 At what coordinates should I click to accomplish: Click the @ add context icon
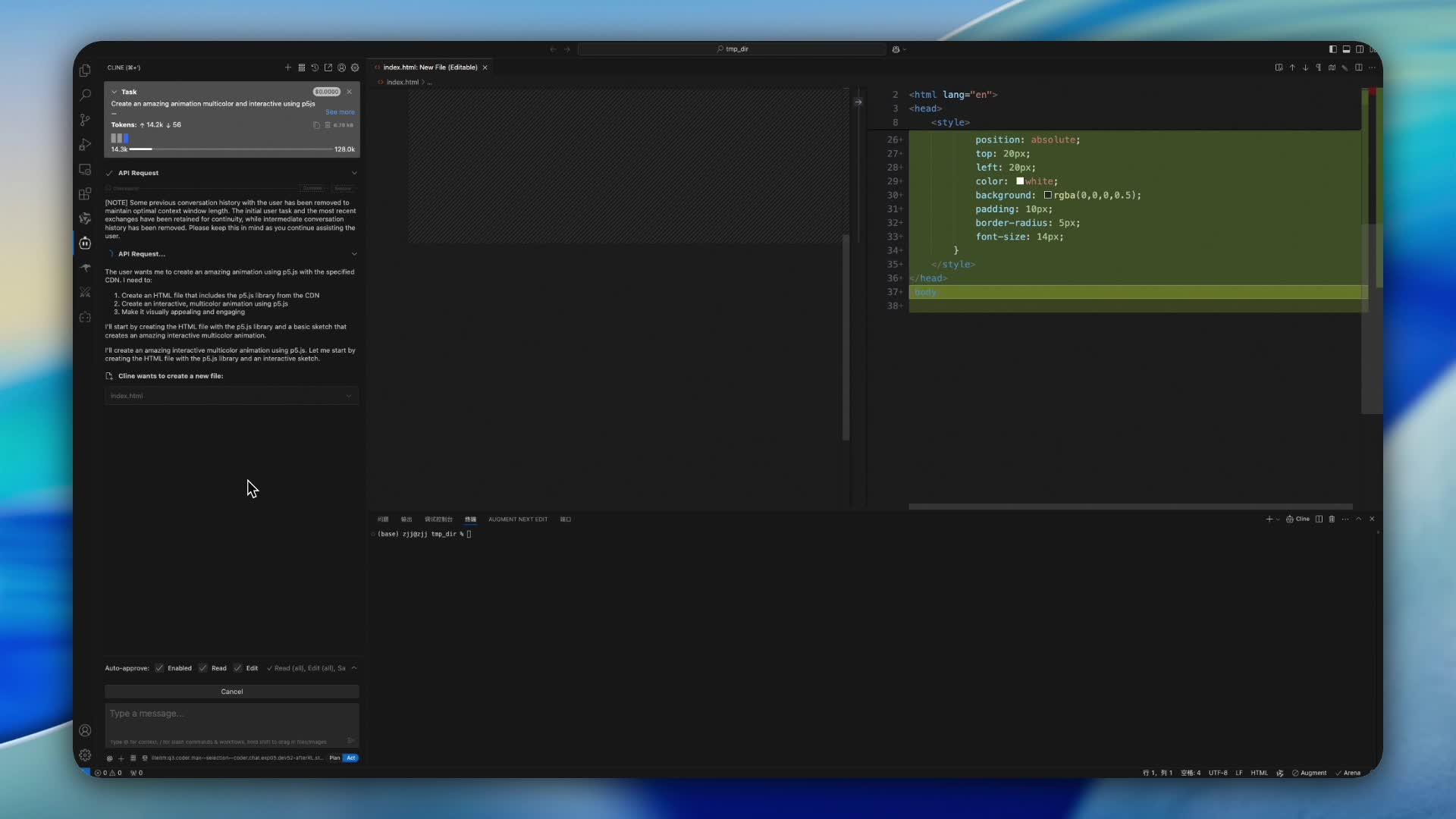coord(109,758)
